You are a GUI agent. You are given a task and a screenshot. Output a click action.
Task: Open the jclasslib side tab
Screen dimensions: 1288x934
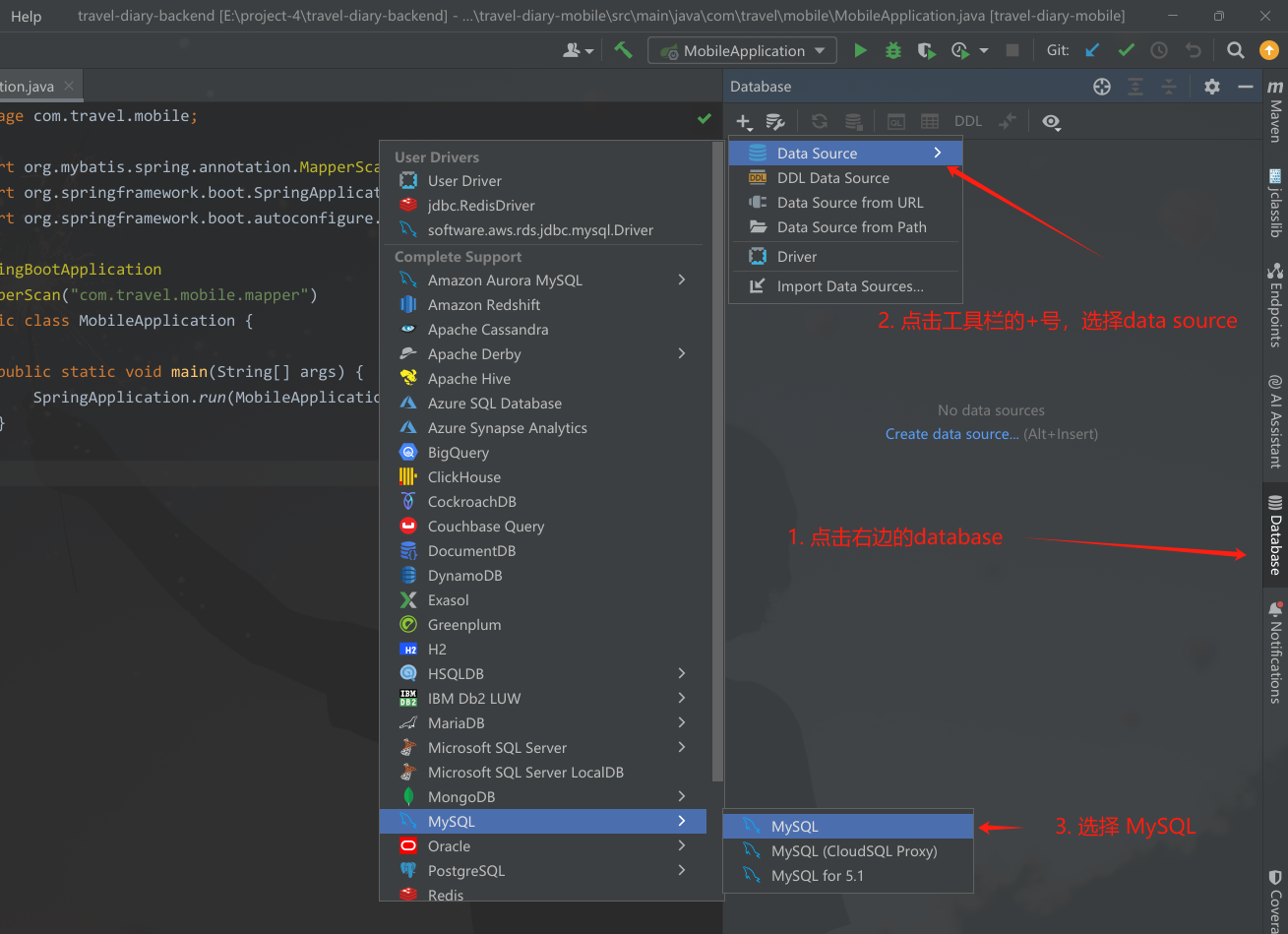click(1275, 203)
